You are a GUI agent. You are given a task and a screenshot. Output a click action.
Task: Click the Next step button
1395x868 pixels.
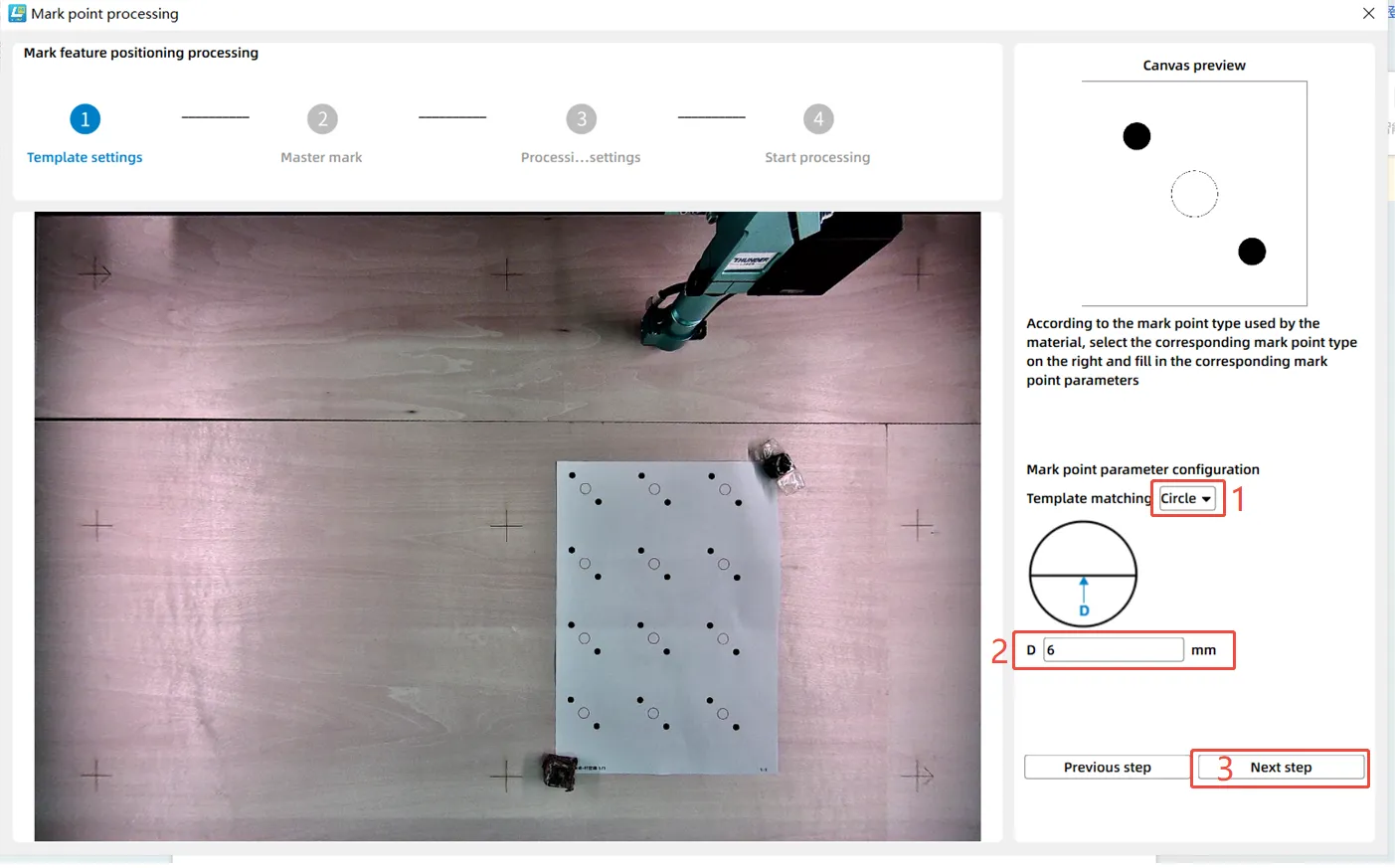(1281, 768)
